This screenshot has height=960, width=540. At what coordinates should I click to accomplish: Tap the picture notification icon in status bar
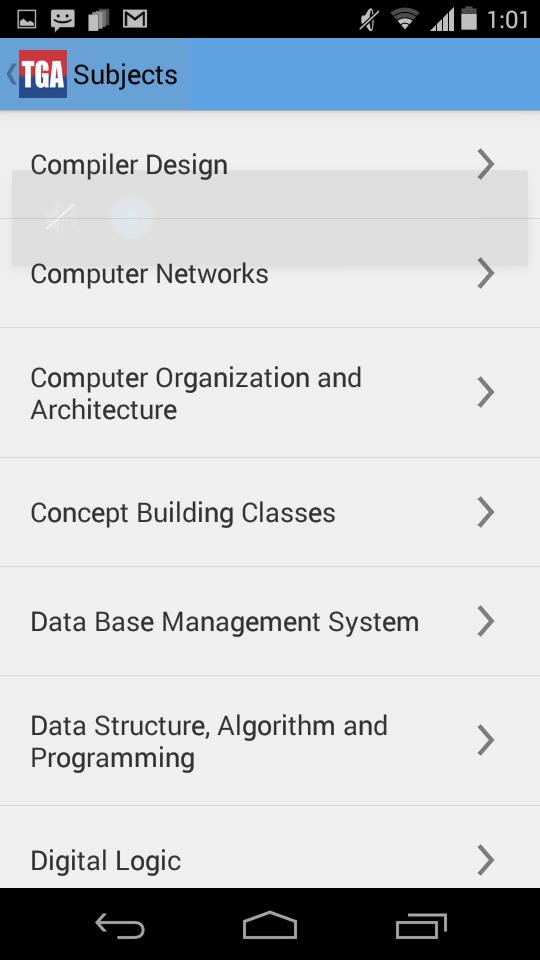tap(26, 20)
